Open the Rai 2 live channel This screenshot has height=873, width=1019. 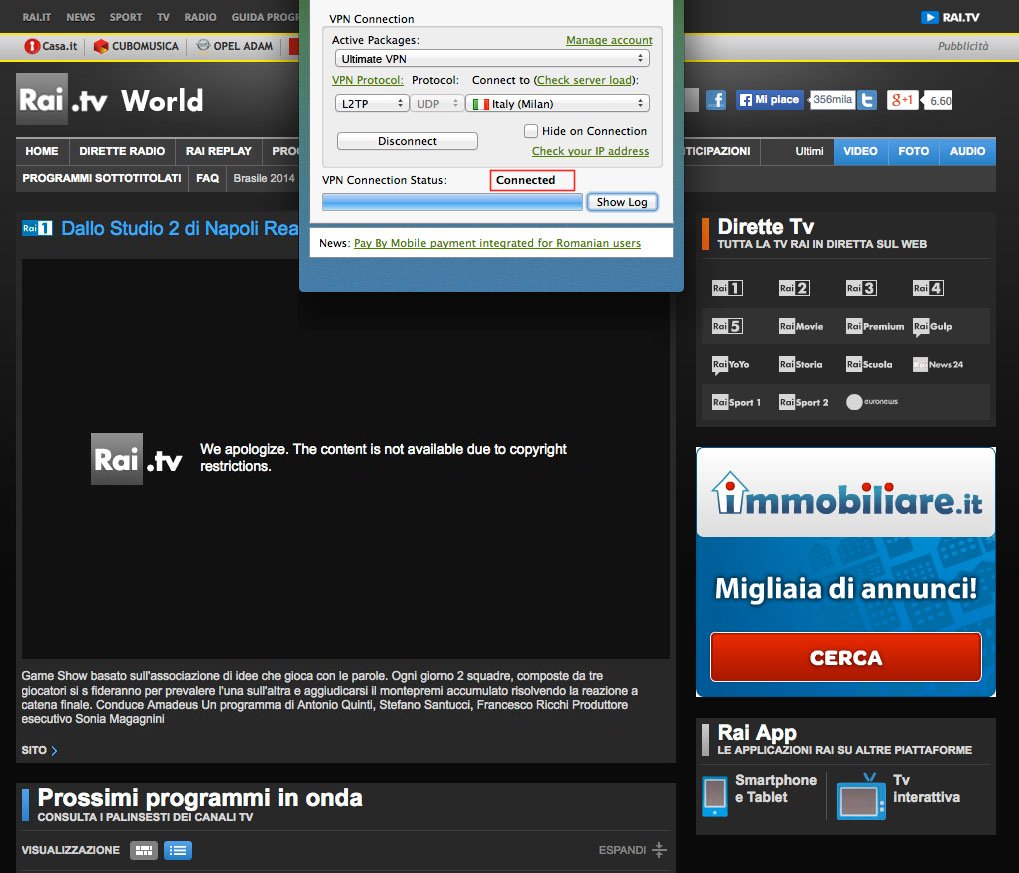[794, 288]
